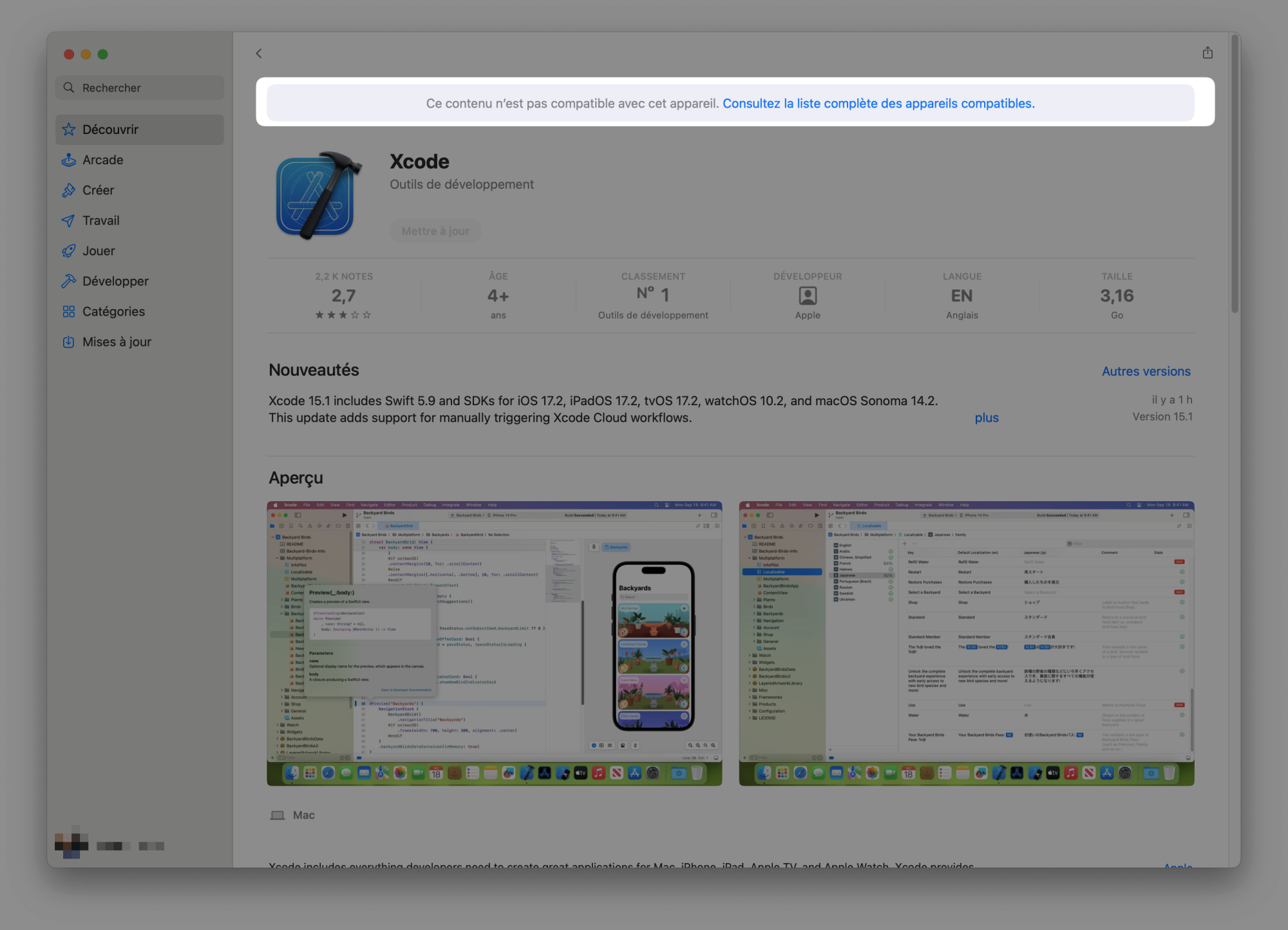Click the Outils de développement subtitle under Xcode
1288x930 pixels.
[462, 184]
